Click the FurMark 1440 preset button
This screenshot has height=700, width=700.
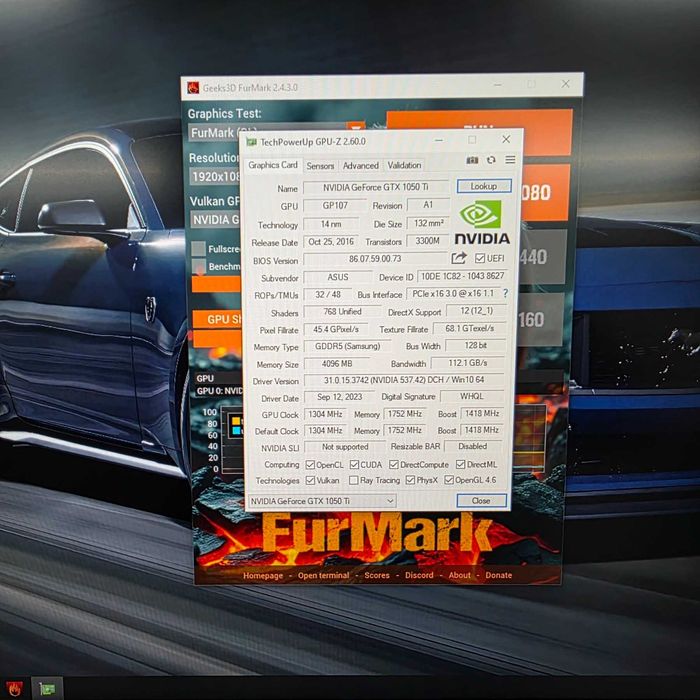pyautogui.click(x=544, y=257)
